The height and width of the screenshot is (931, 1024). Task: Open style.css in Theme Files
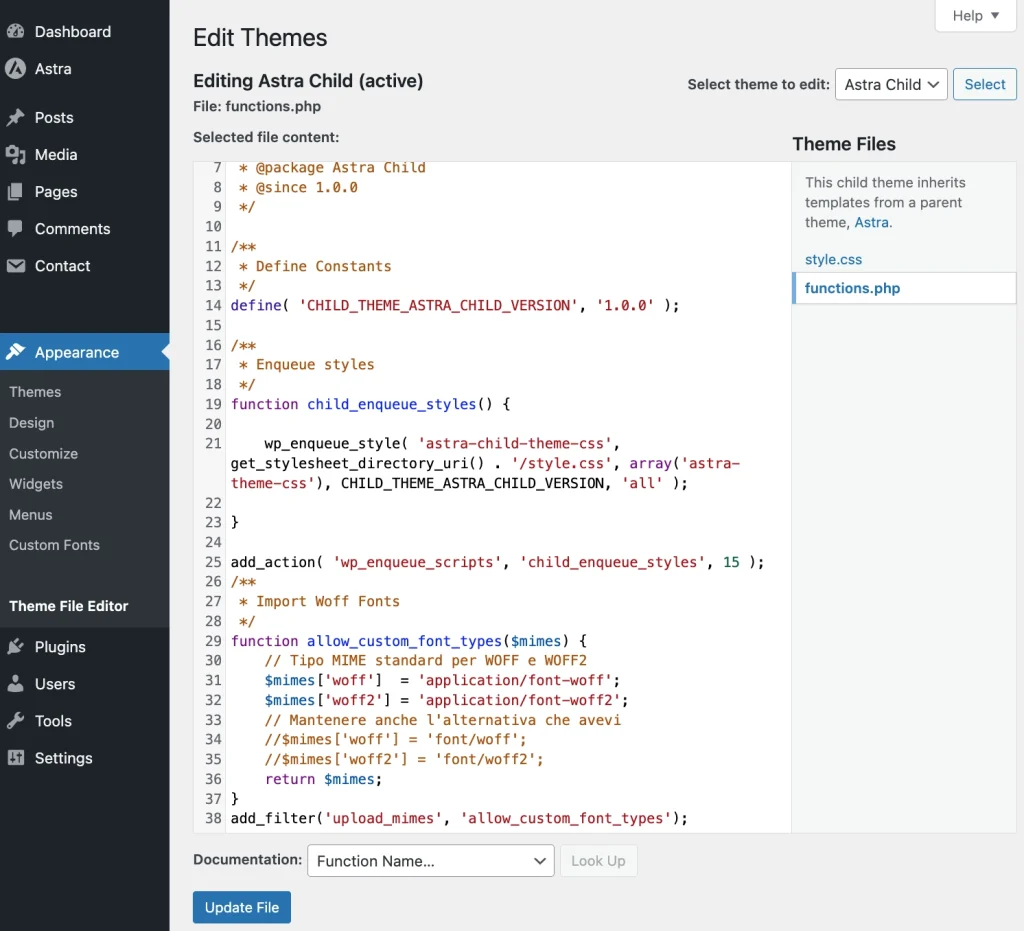point(833,259)
